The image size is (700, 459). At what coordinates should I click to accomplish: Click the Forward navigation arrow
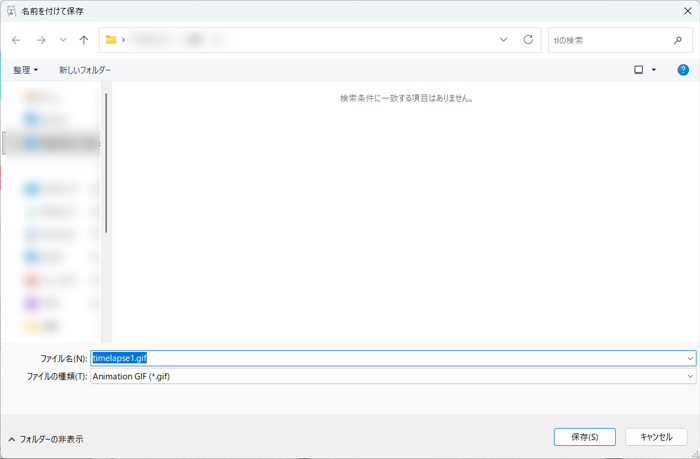(x=40, y=40)
